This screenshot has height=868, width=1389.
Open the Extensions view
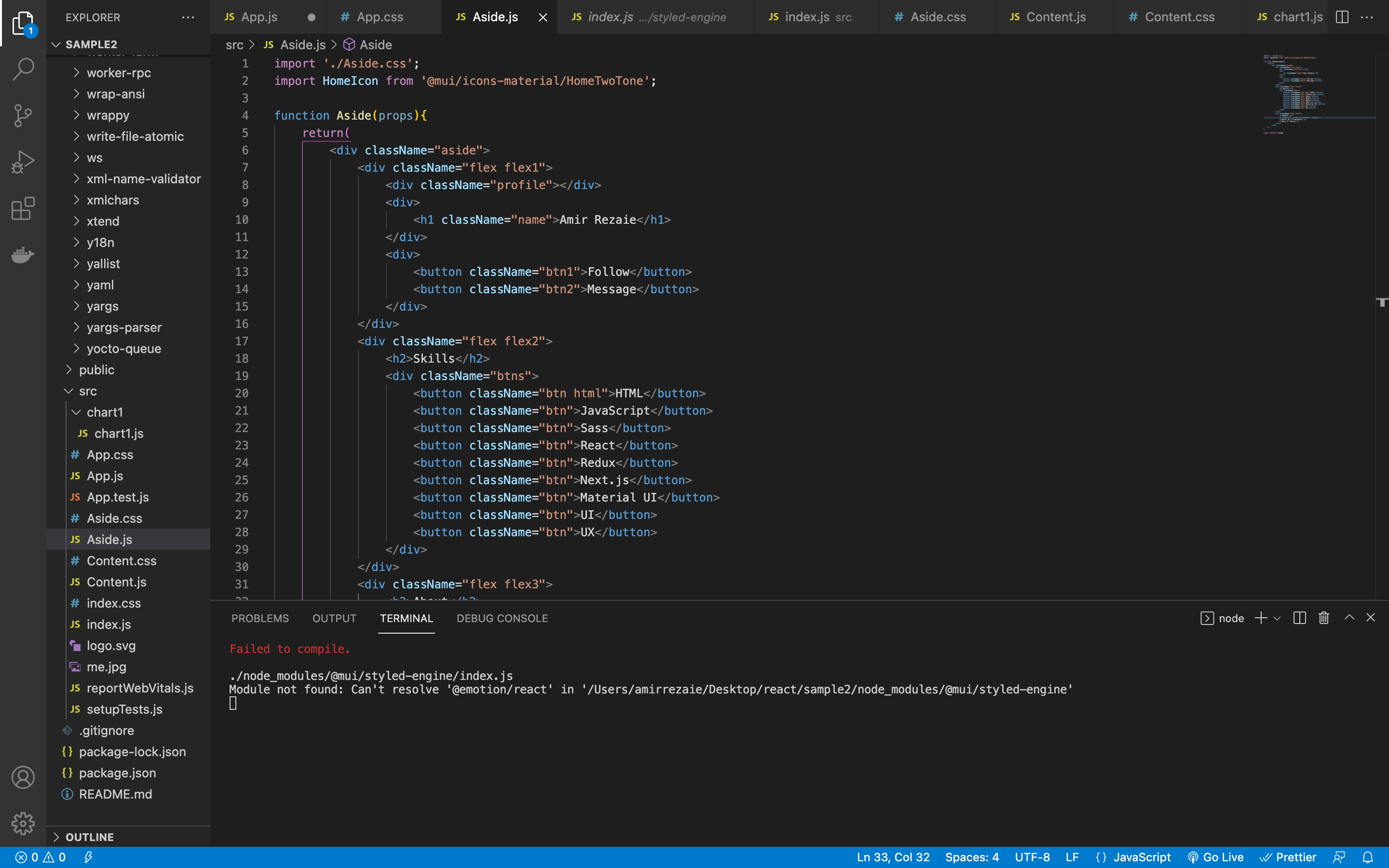pyautogui.click(x=23, y=208)
